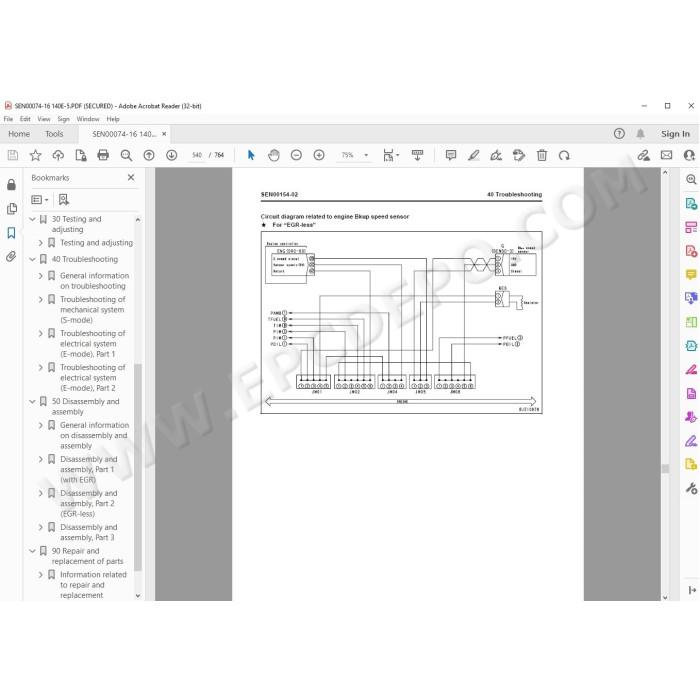Open the Export PDF tool in right pane
This screenshot has height=700, width=700.
[x=691, y=204]
